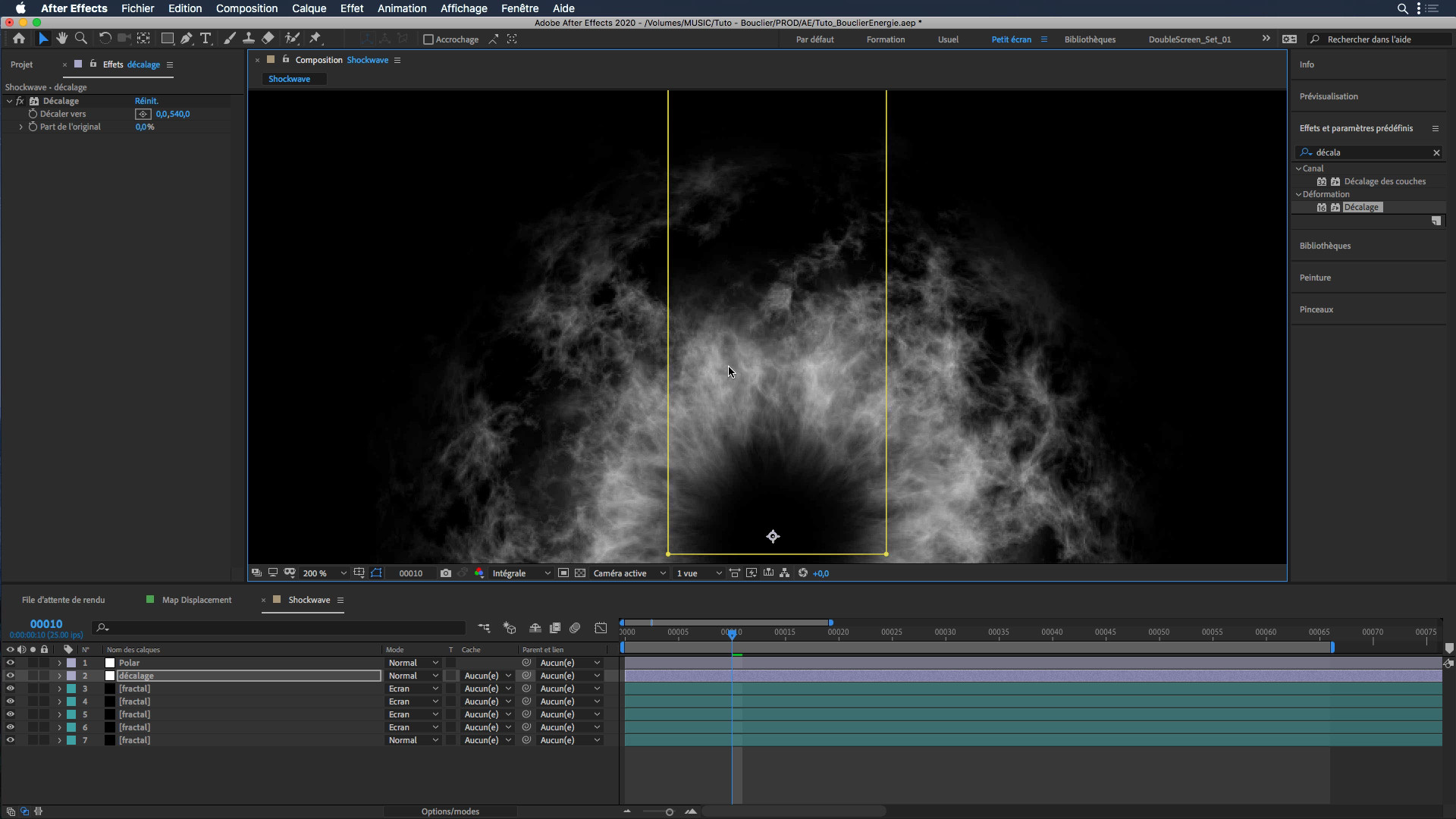
Task: Hide the Polar layer eye
Action: 10,663
